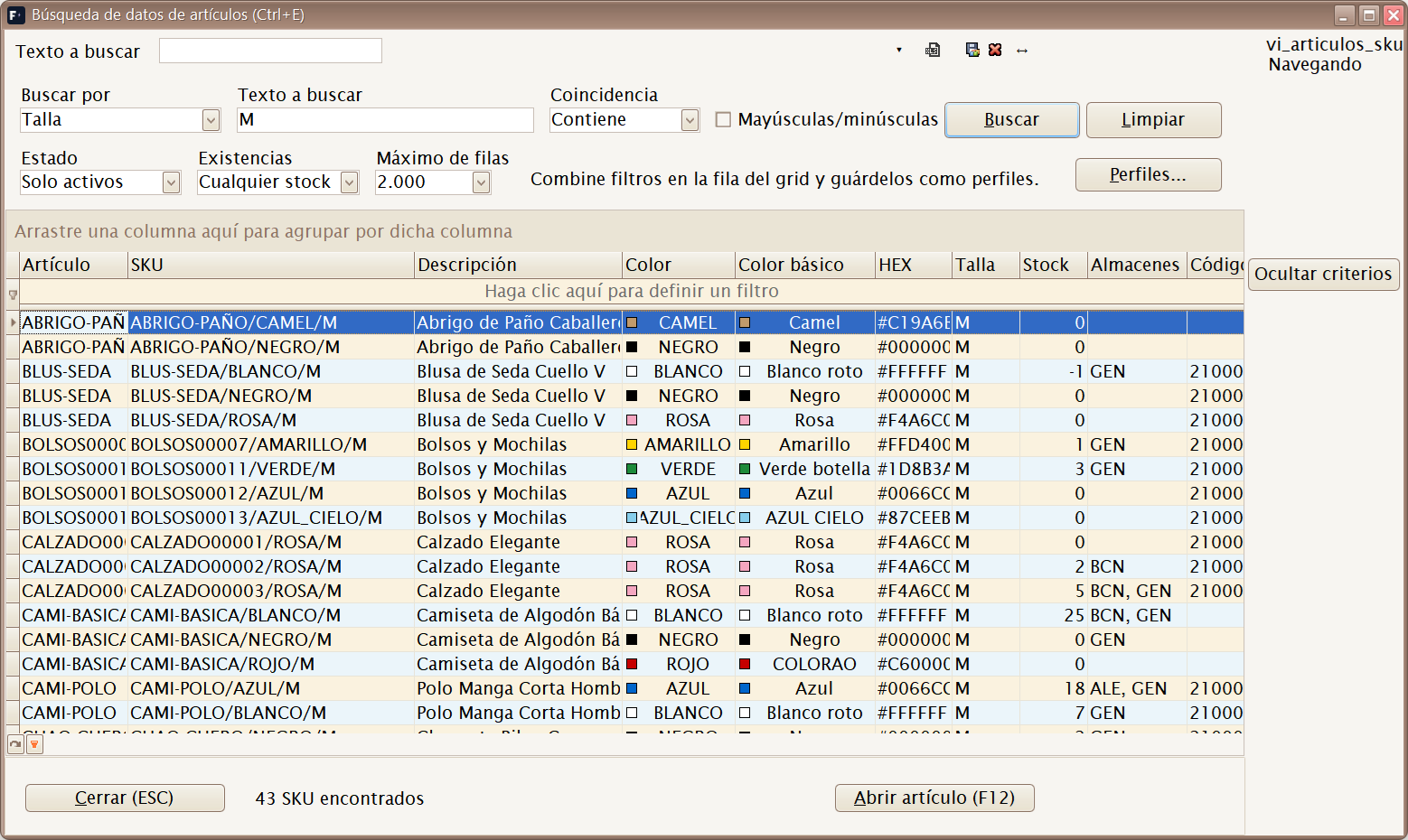Sort by Stock column header

pos(1054,265)
